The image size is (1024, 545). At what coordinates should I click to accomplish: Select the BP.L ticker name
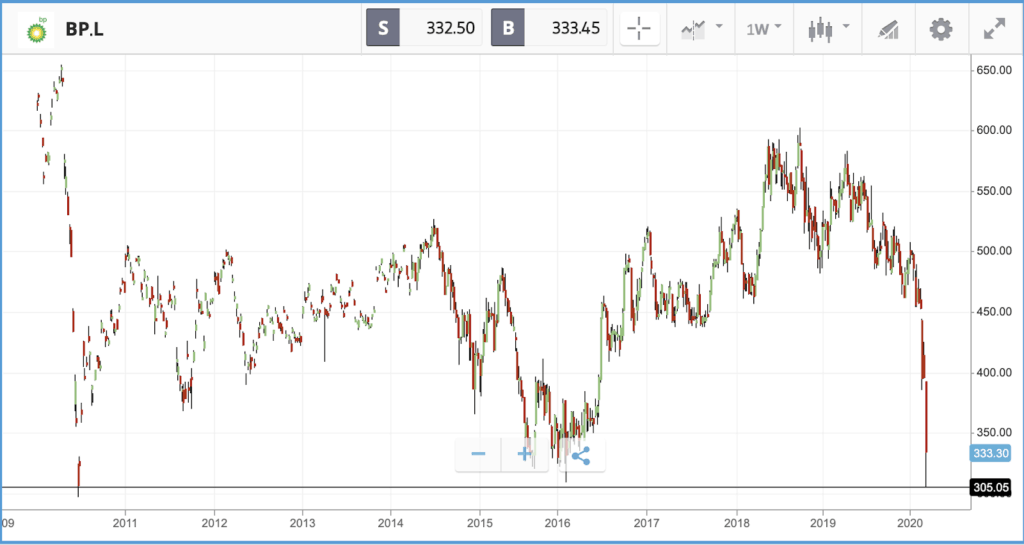[85, 29]
